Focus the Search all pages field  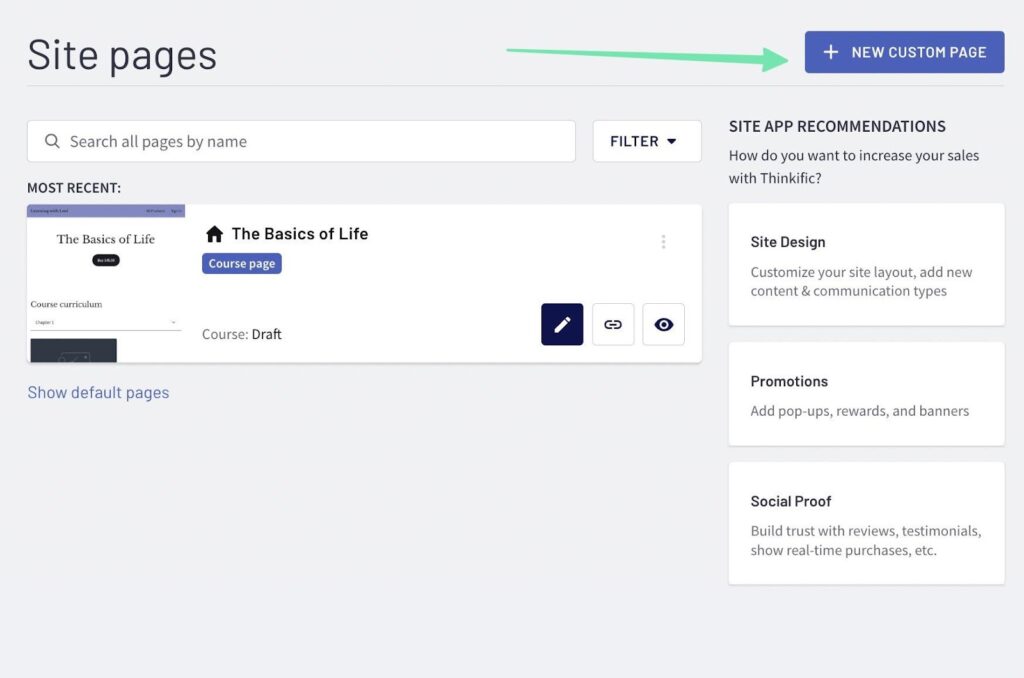pos(310,142)
